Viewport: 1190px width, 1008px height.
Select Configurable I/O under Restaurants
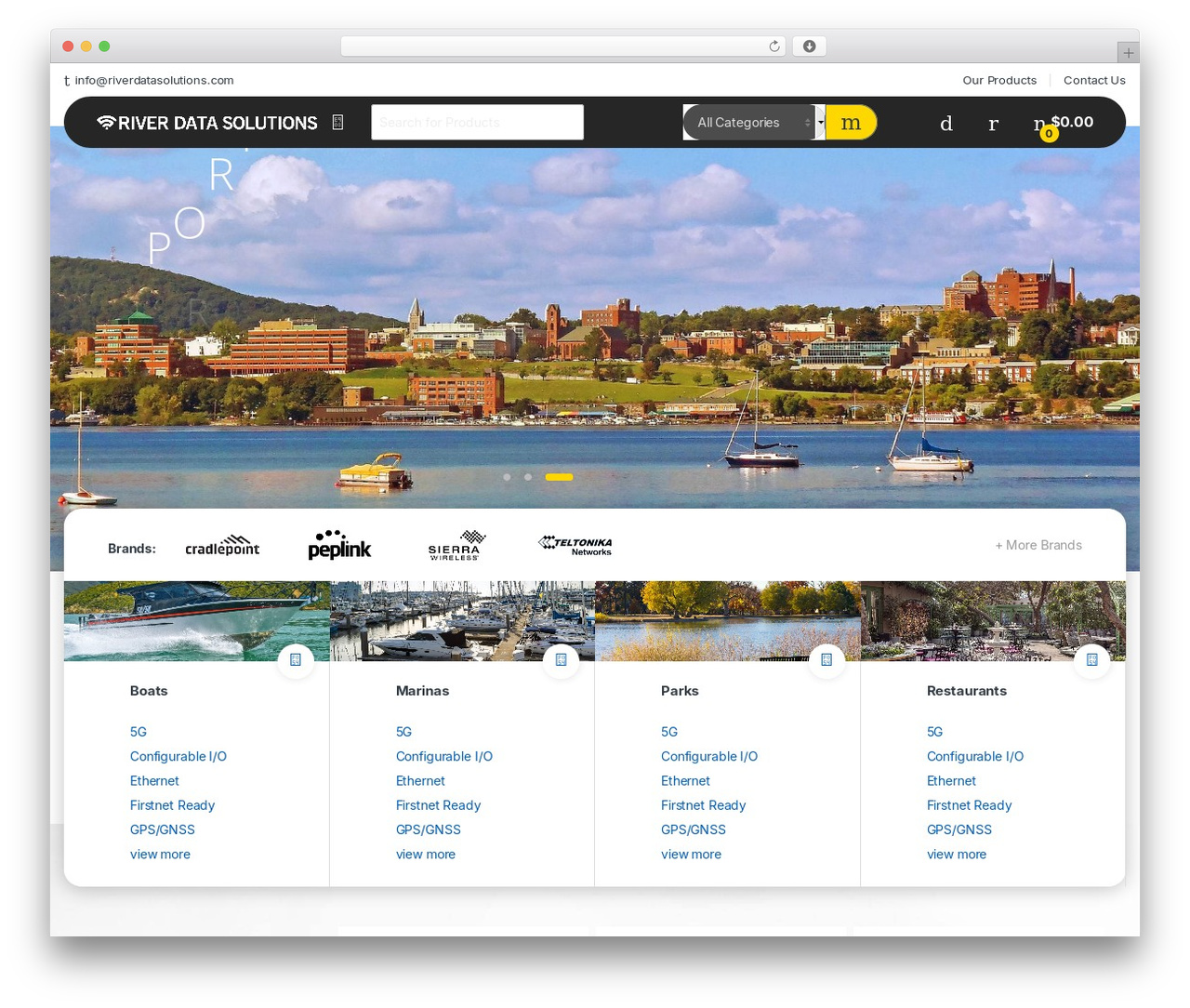[975, 757]
